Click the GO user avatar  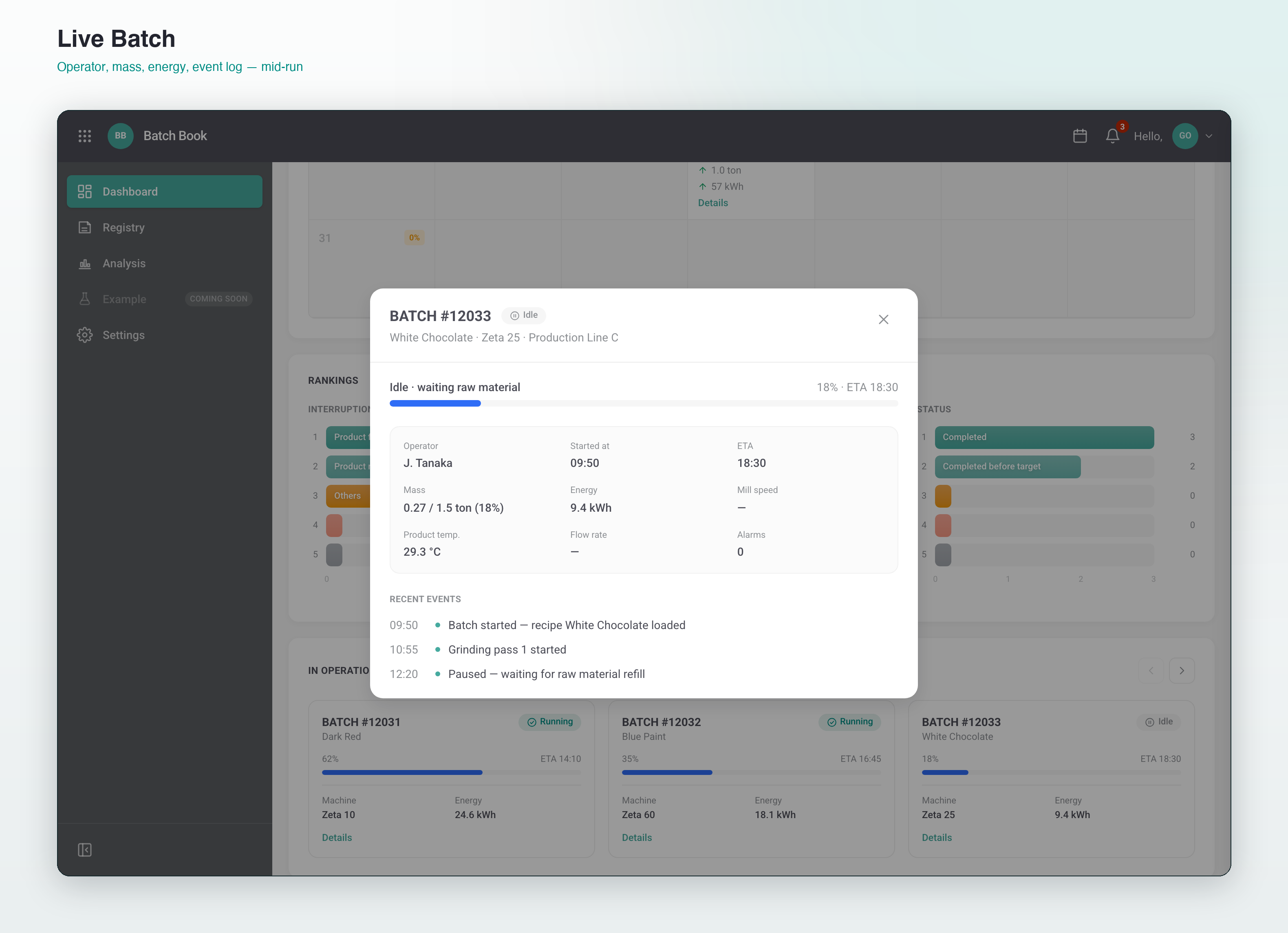pos(1184,136)
